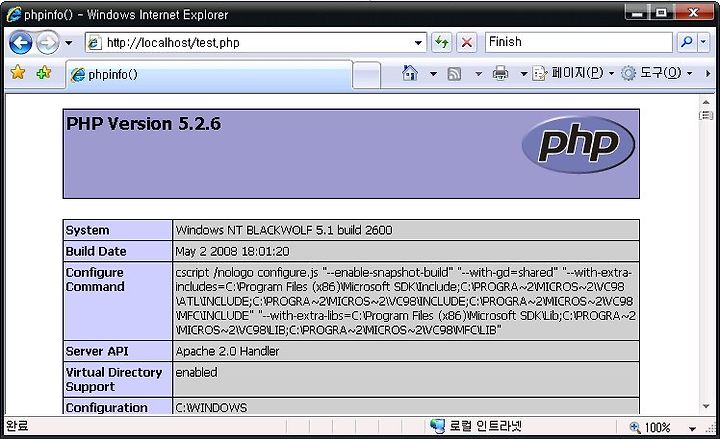Select the phpinfo() browser tab

pyautogui.click(x=209, y=74)
